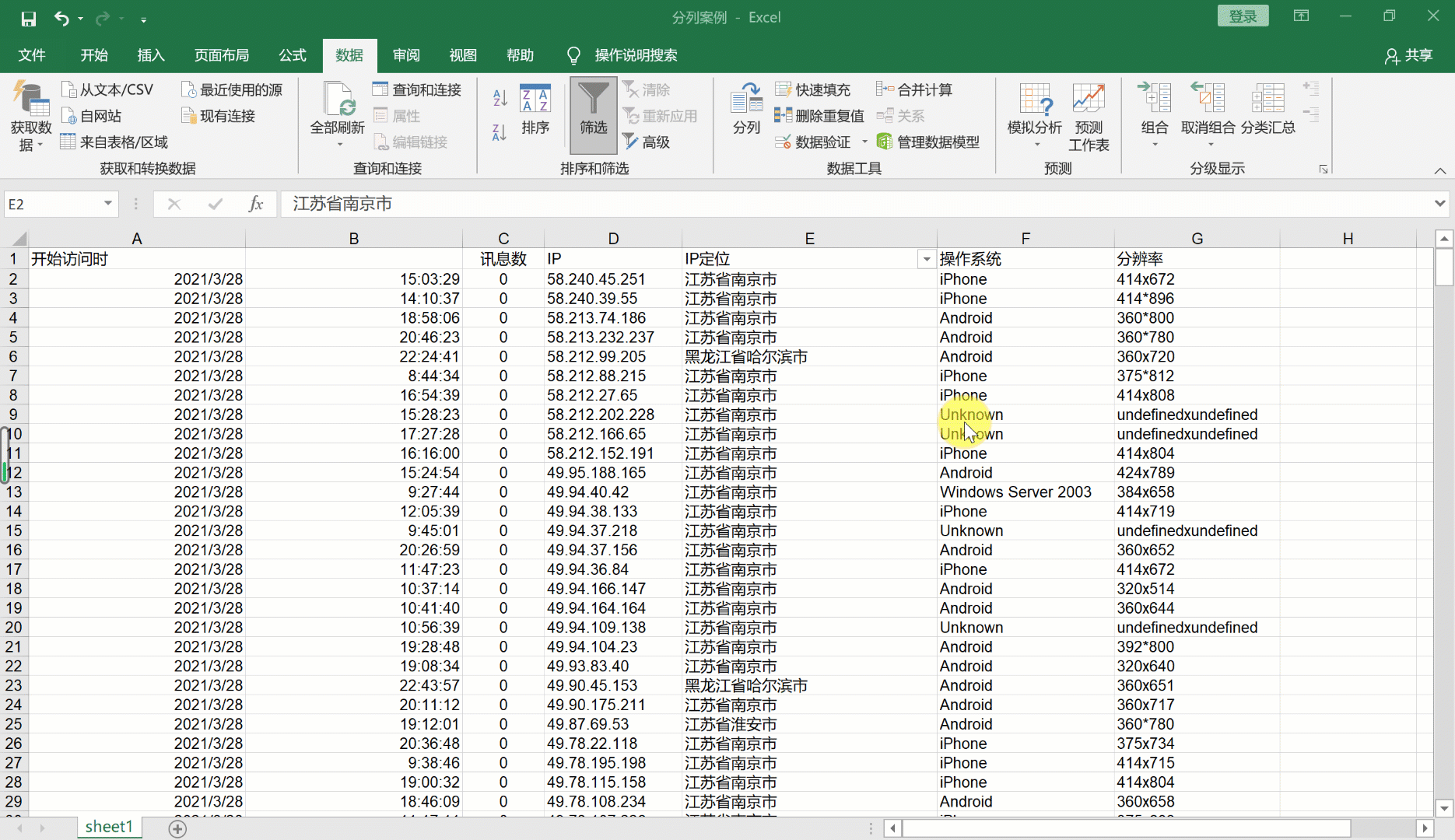Toggle the 筛选 filter button

[593, 115]
